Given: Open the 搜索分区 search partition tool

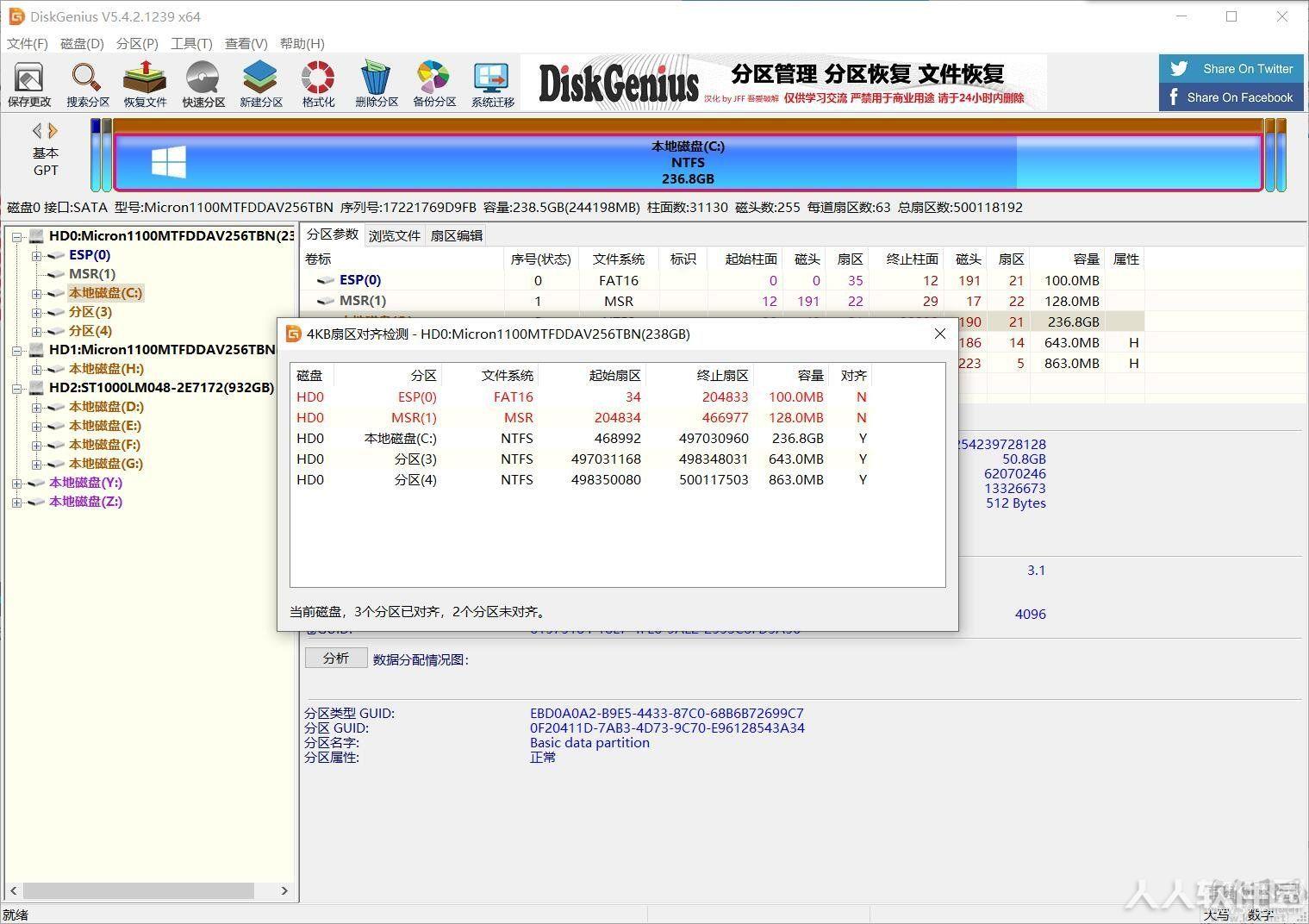Looking at the screenshot, I should [87, 84].
